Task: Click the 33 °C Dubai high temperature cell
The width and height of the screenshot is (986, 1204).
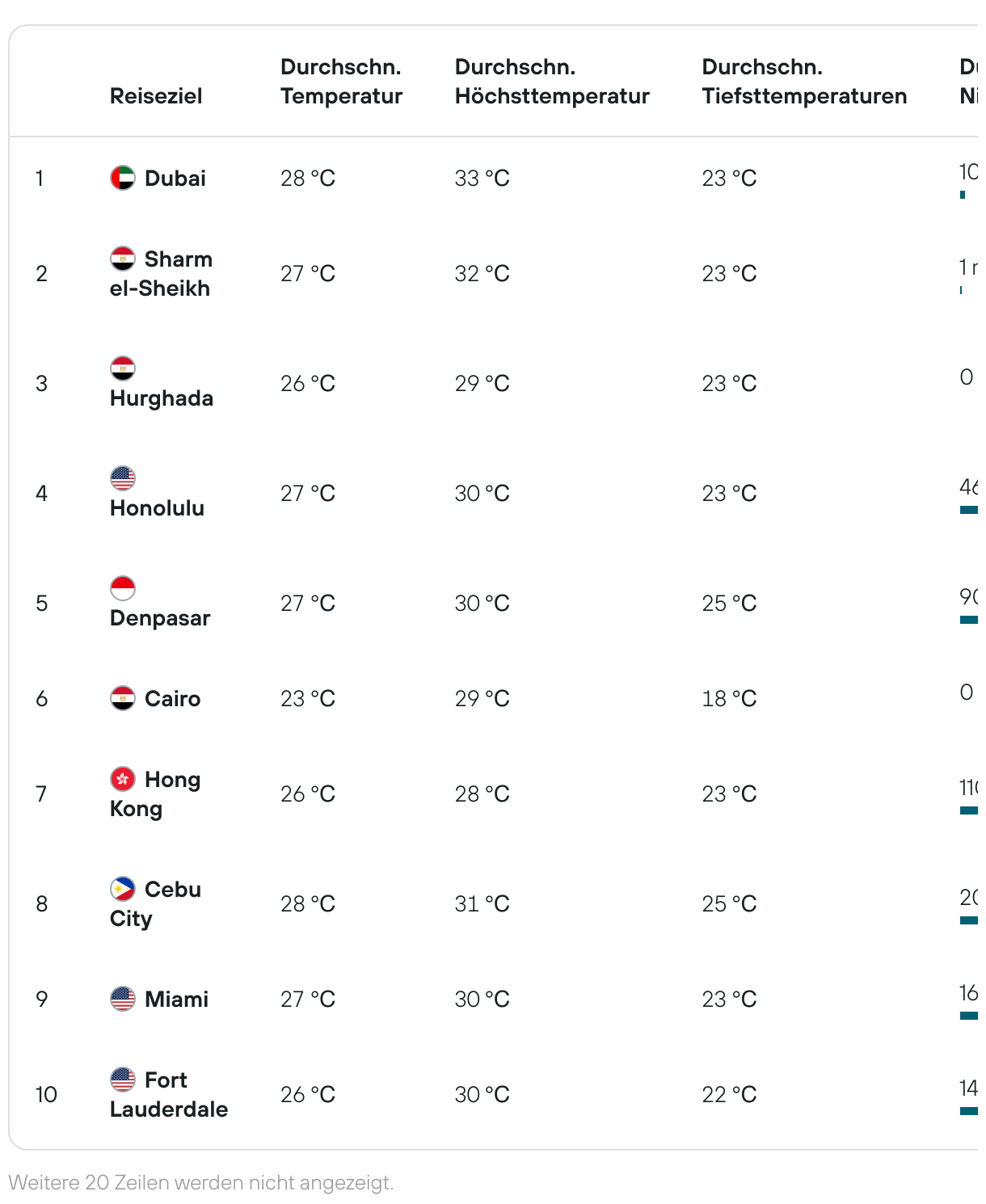Action: 482,179
